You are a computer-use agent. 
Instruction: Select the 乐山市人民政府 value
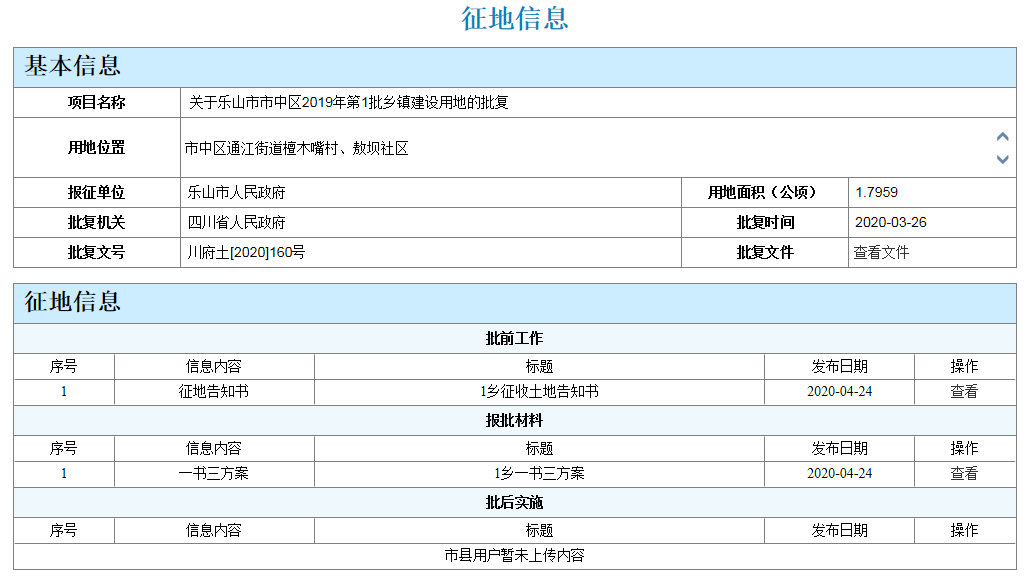tap(236, 193)
